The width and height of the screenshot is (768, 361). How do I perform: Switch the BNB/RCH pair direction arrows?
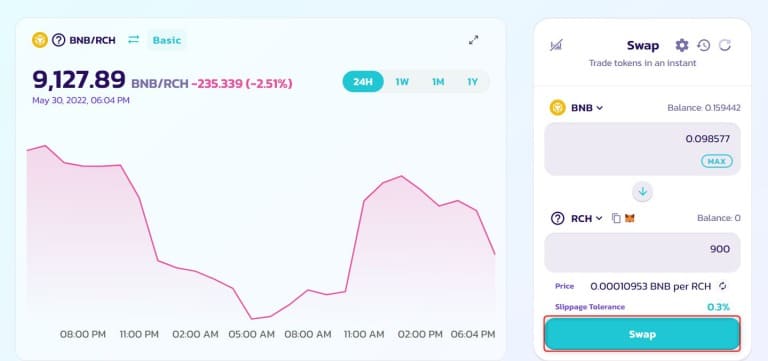tap(134, 40)
